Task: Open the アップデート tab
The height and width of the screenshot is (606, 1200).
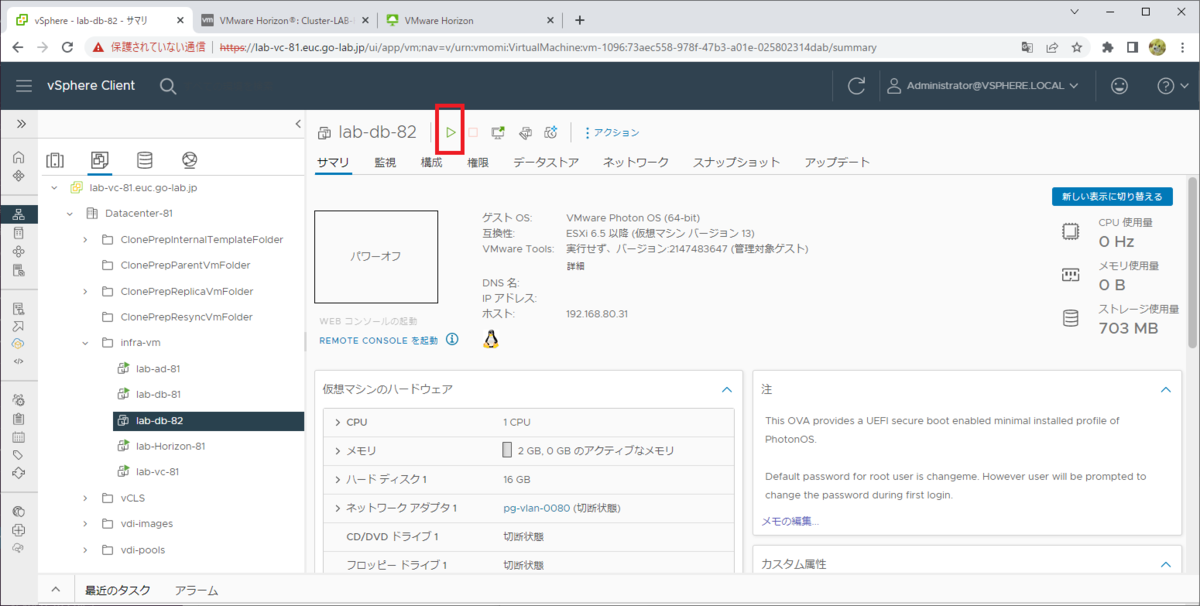Action: coord(837,162)
